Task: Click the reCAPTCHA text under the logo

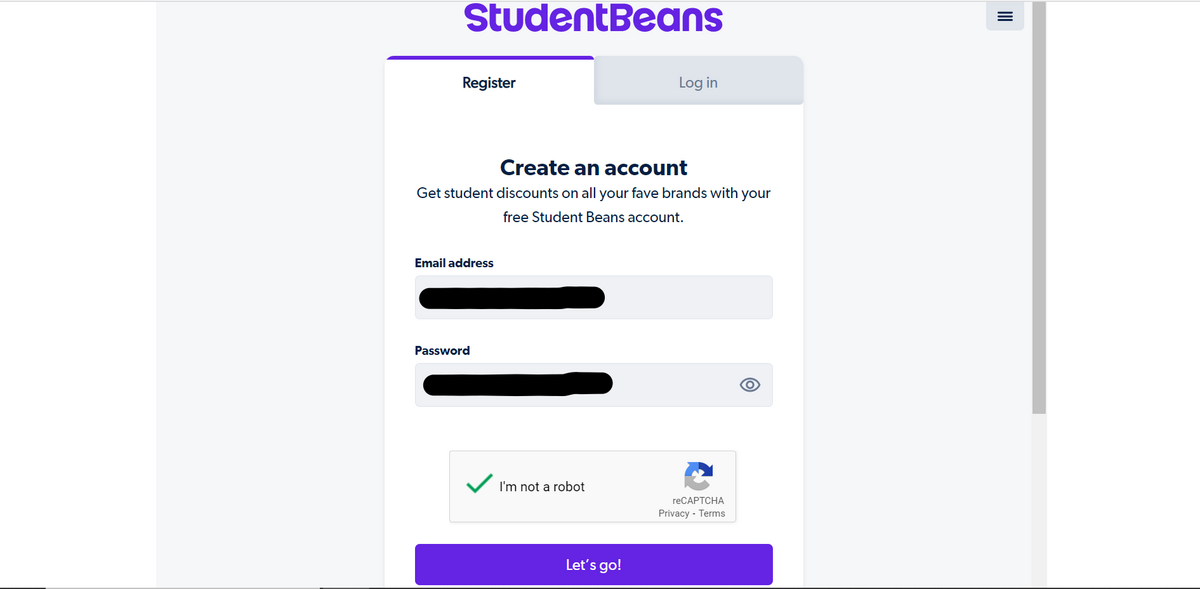Action: 698,500
